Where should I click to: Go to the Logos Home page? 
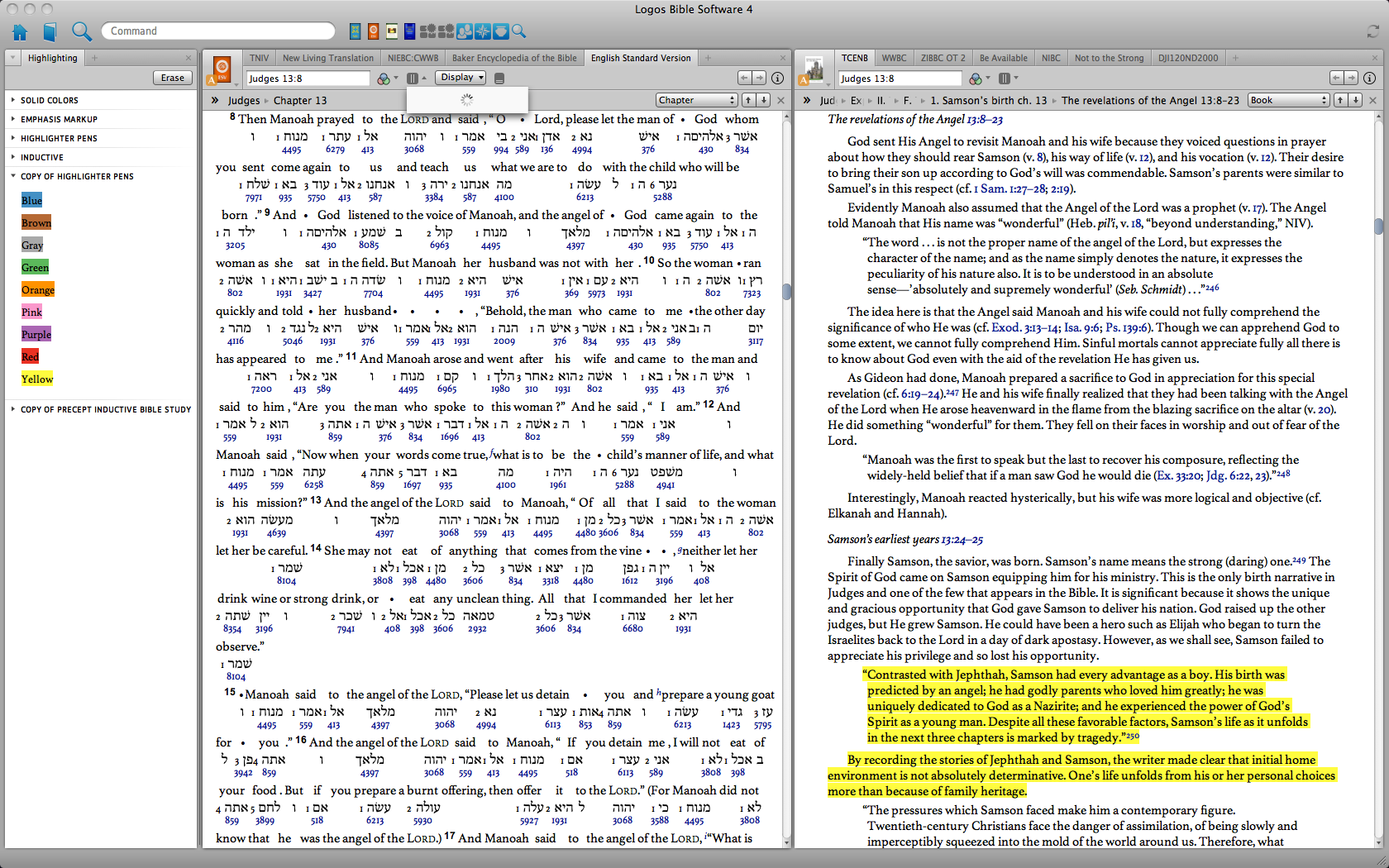[x=21, y=31]
